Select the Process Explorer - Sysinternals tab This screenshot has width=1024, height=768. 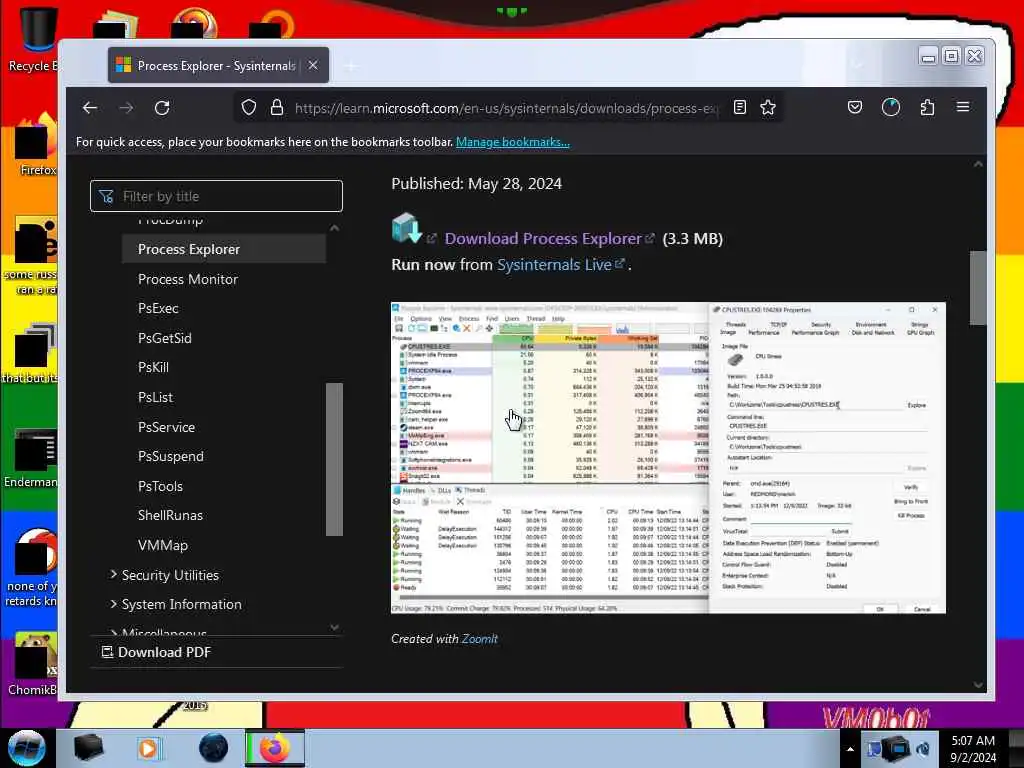click(x=218, y=65)
